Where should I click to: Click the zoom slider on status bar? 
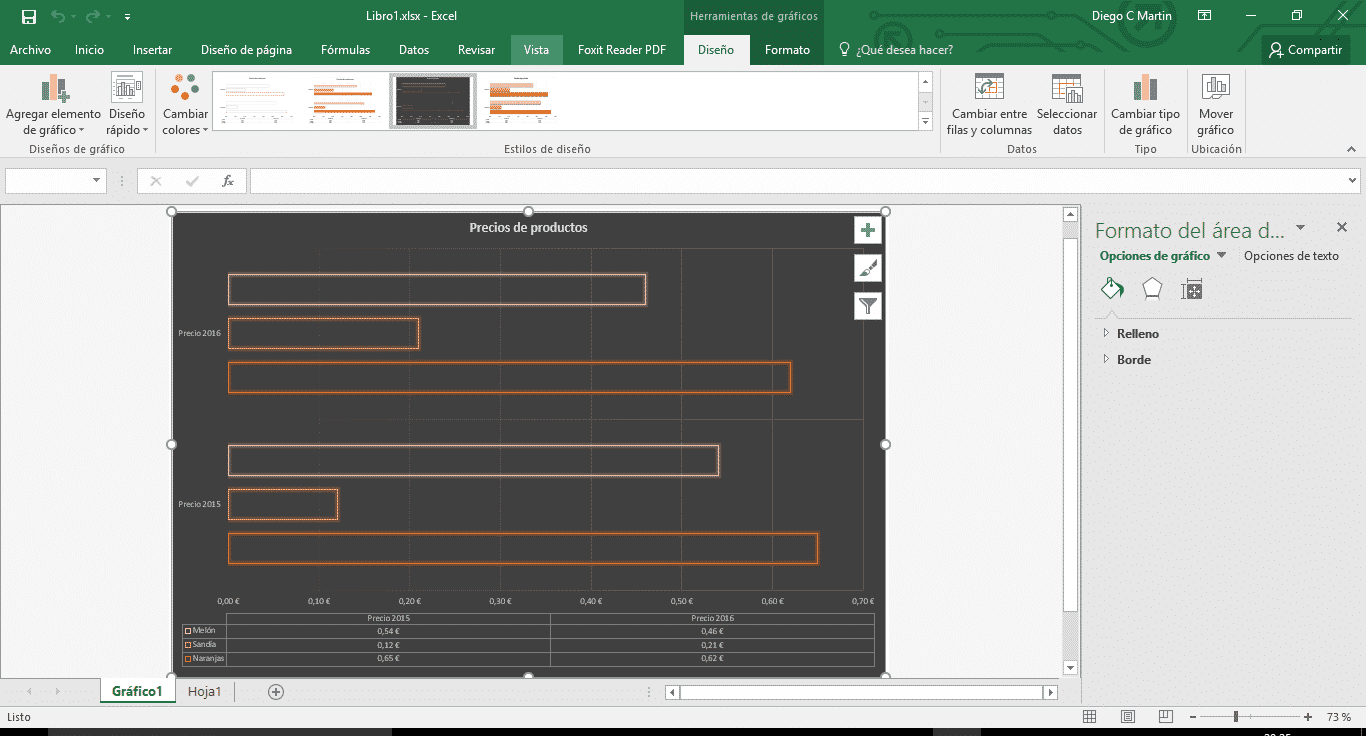(x=1237, y=716)
